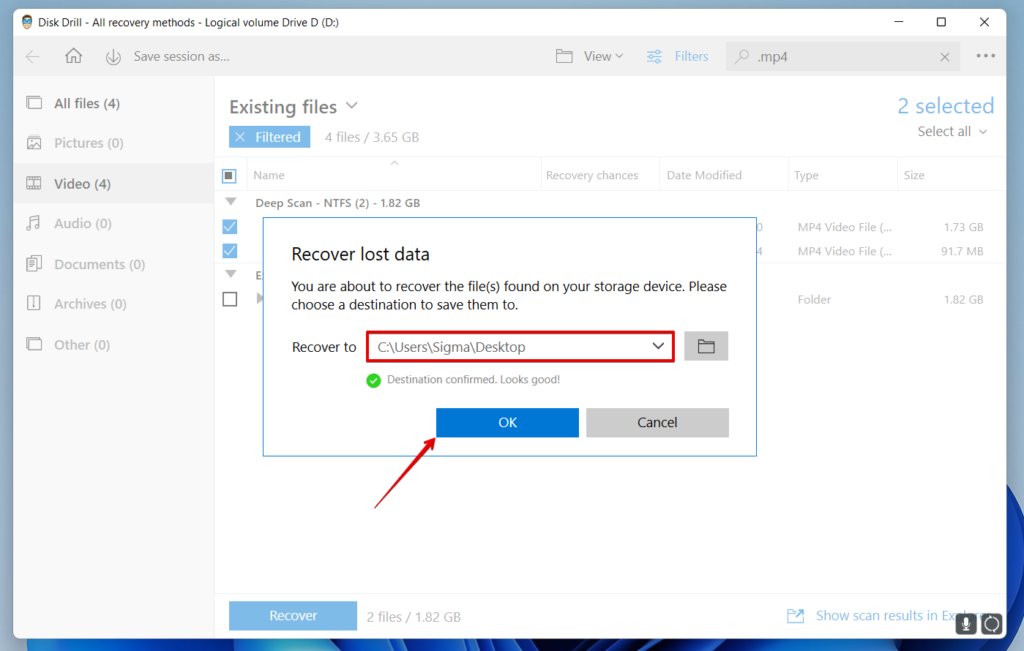Click the microphone icon in the taskbar corner
The height and width of the screenshot is (651, 1024).
point(965,623)
